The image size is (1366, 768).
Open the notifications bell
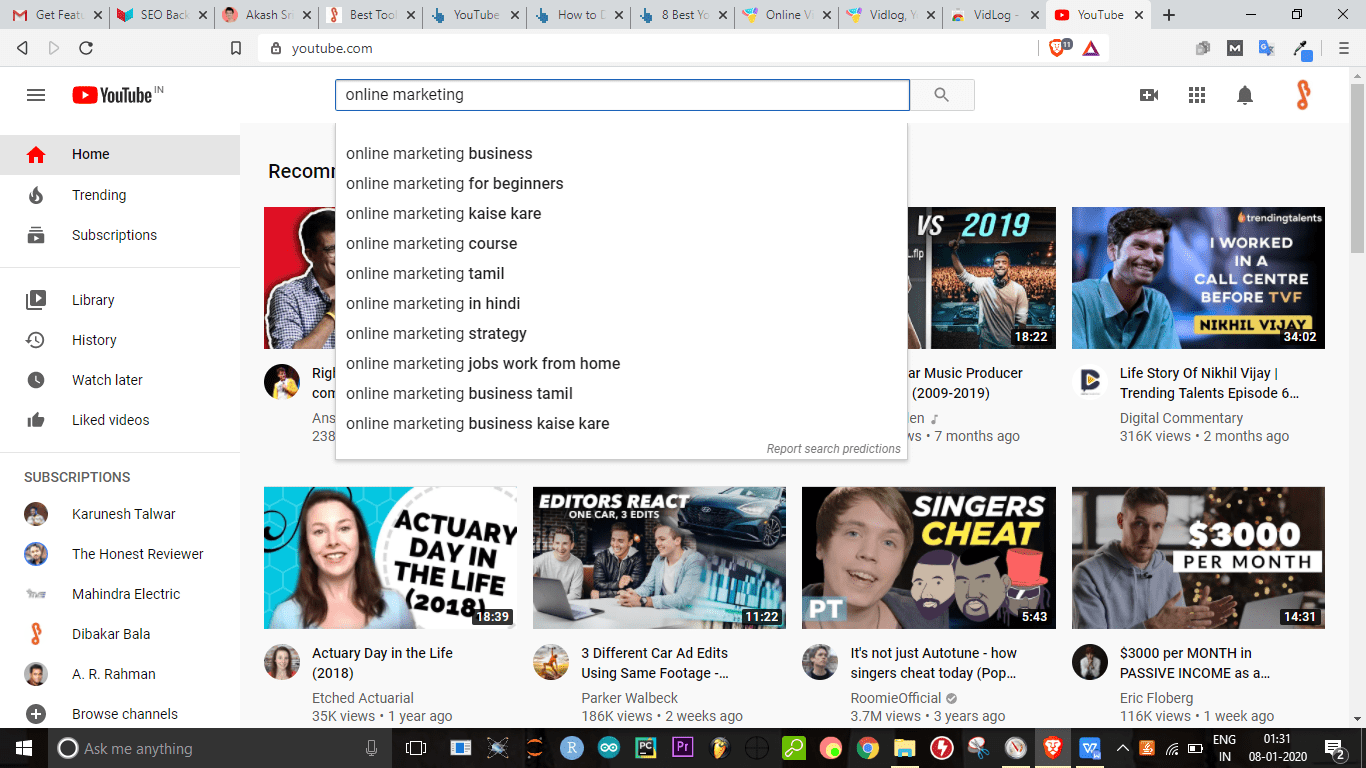(1245, 95)
